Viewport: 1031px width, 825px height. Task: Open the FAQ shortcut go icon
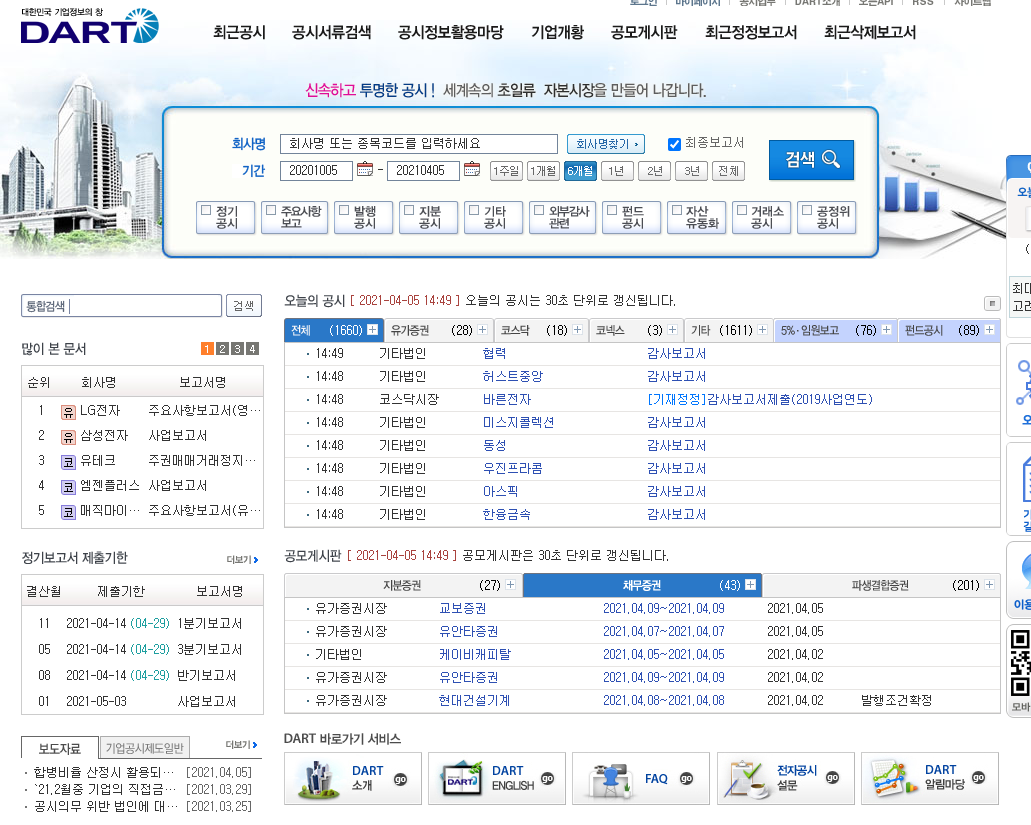(686, 778)
